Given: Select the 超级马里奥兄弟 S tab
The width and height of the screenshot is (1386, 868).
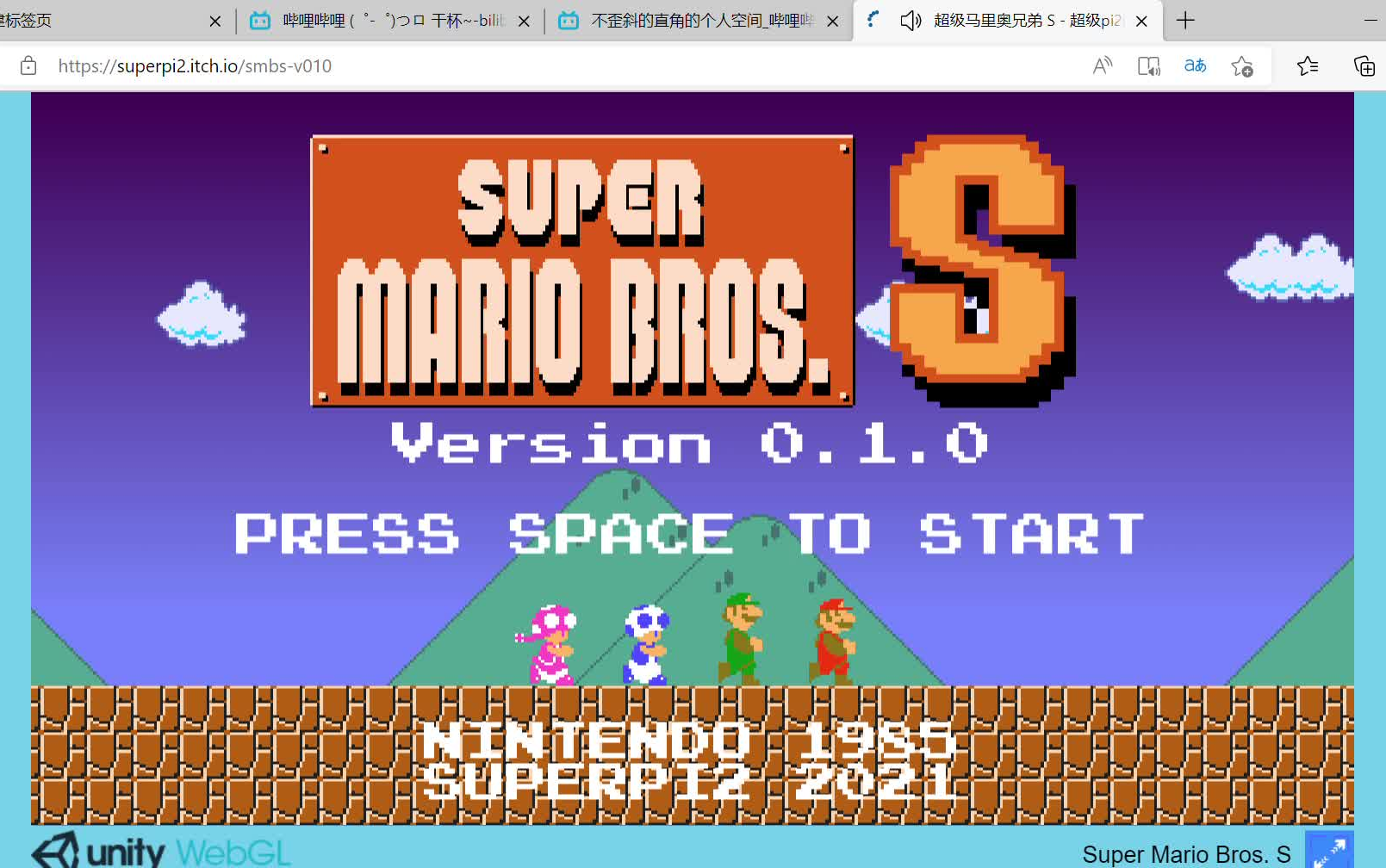Looking at the screenshot, I should click(1008, 20).
